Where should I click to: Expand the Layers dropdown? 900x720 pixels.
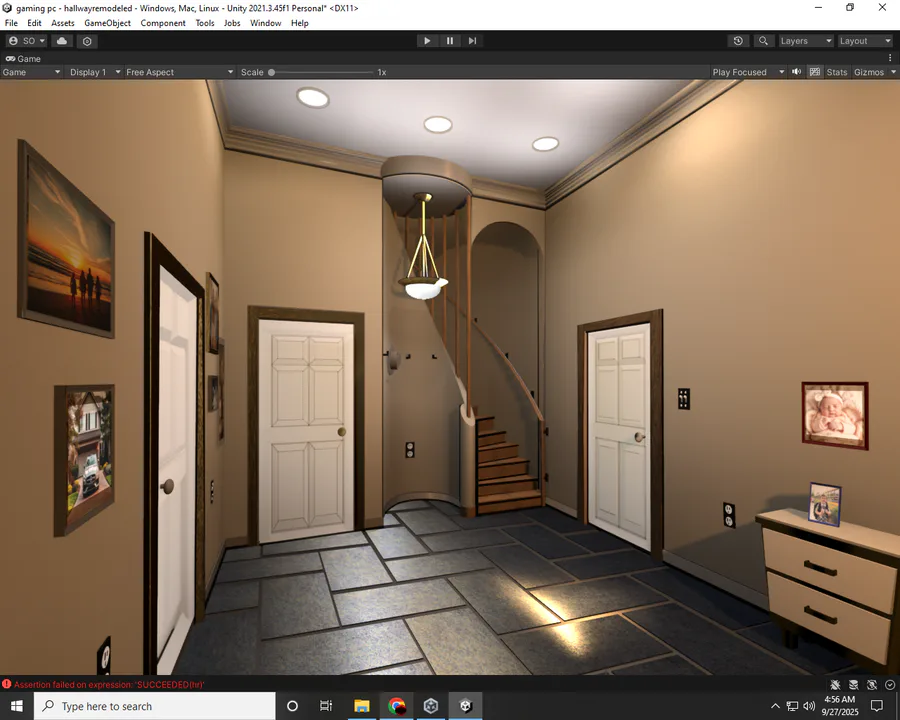click(x=806, y=41)
